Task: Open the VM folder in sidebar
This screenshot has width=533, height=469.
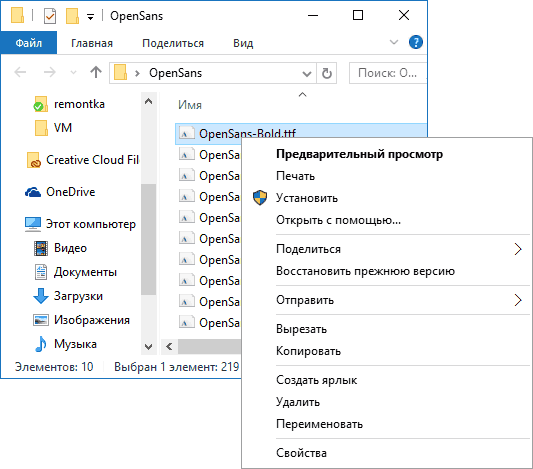Action: click(63, 128)
